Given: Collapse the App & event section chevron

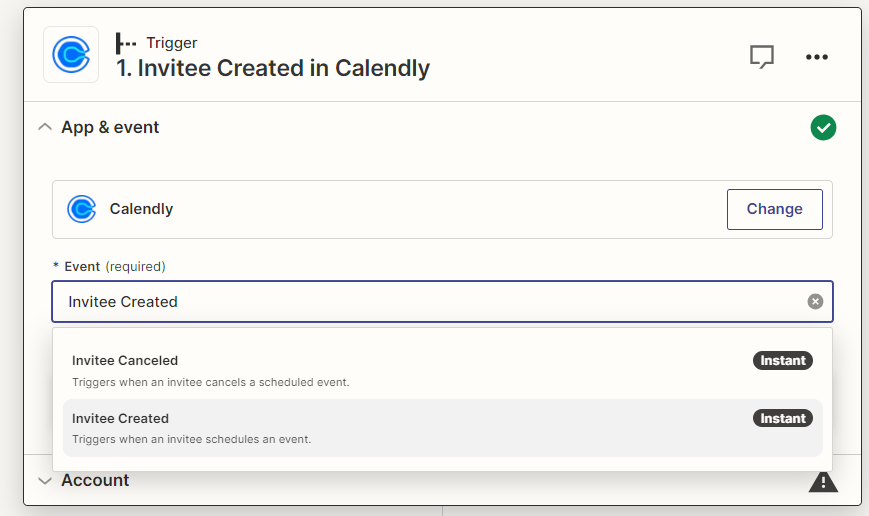Looking at the screenshot, I should coord(44,128).
